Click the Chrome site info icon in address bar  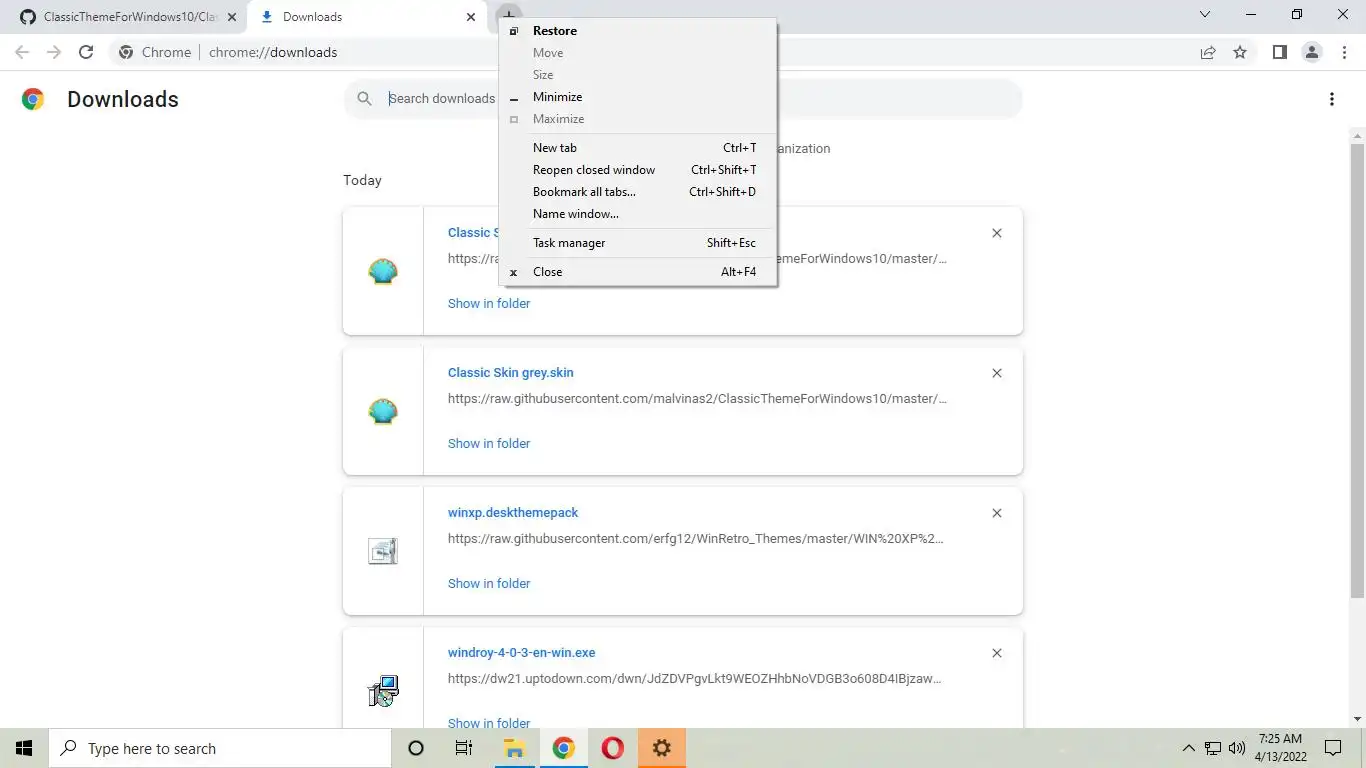(x=126, y=53)
